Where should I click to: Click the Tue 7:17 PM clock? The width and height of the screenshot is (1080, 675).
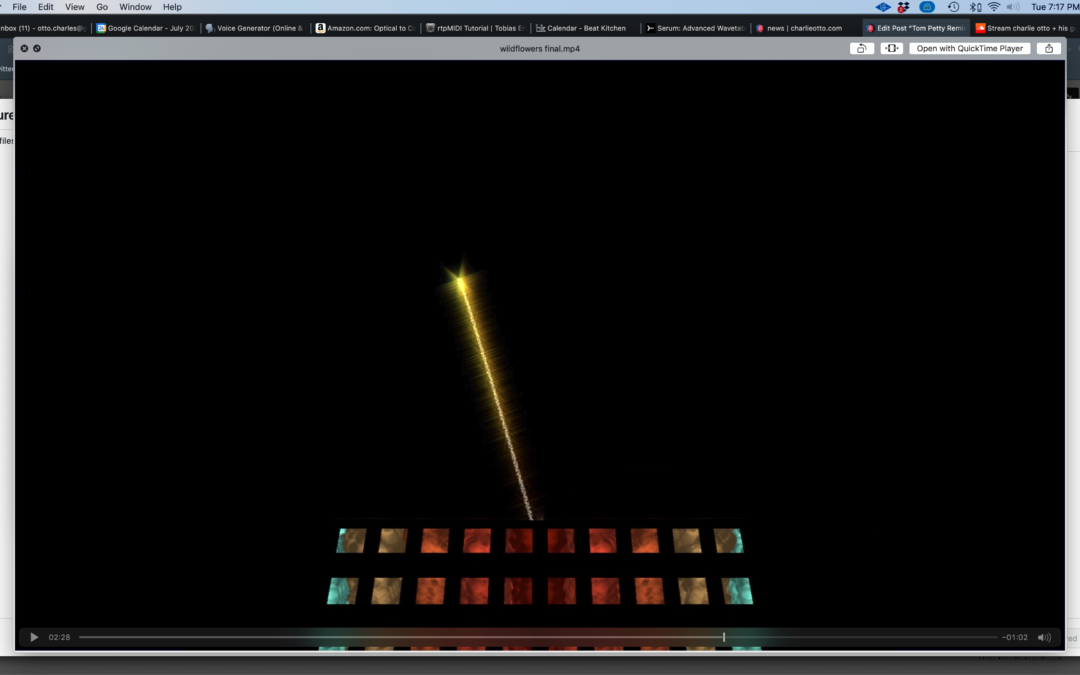(1055, 7)
